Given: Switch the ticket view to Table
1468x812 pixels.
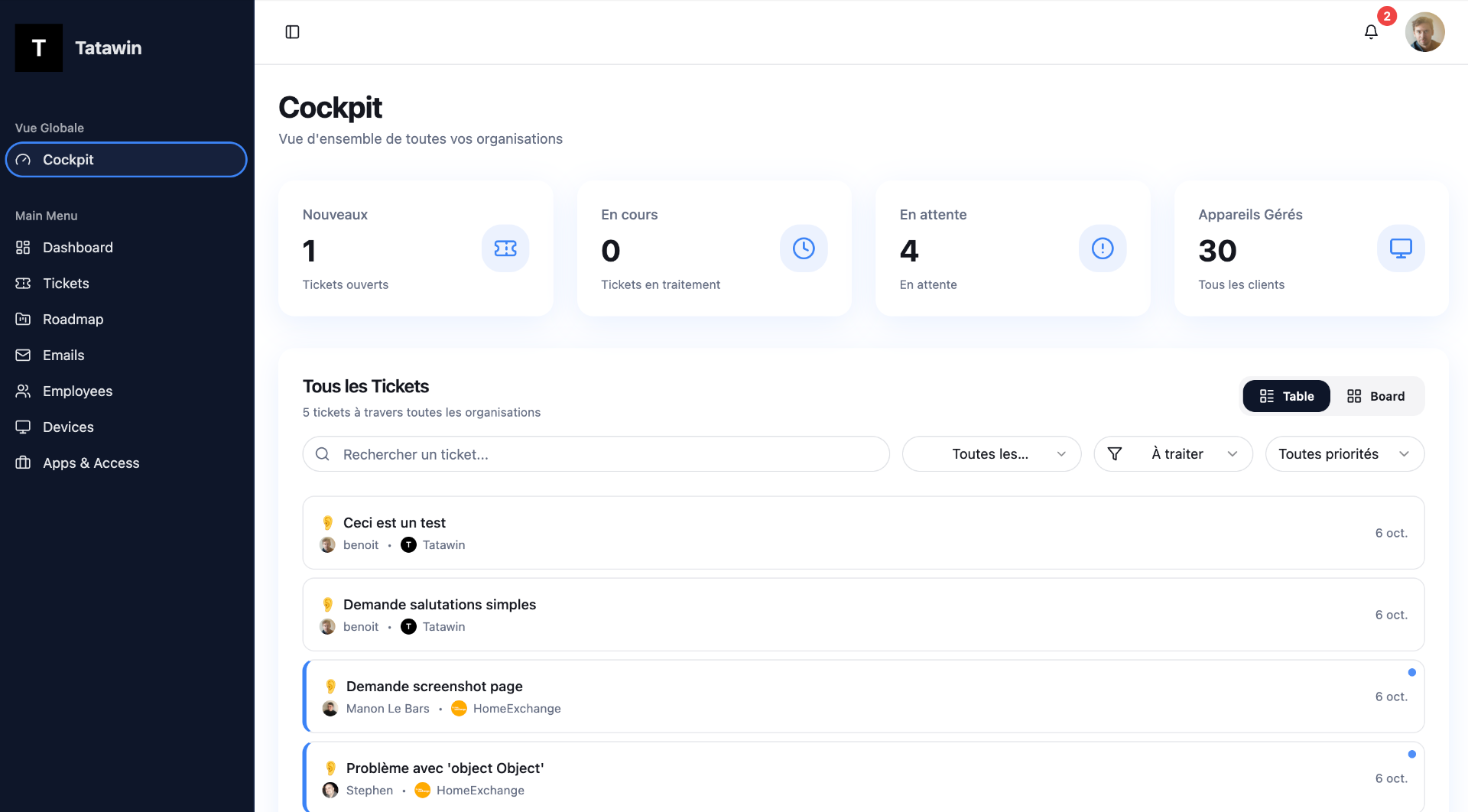Looking at the screenshot, I should pos(1287,396).
